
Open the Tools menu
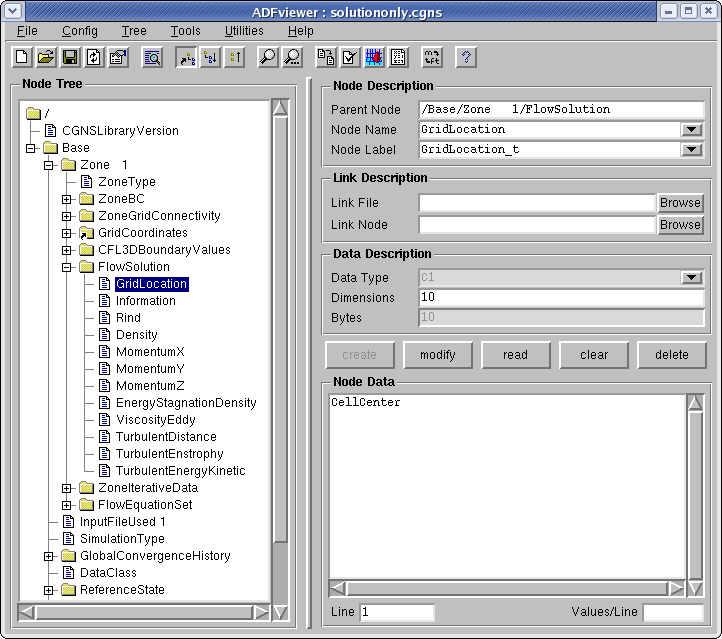coord(186,31)
